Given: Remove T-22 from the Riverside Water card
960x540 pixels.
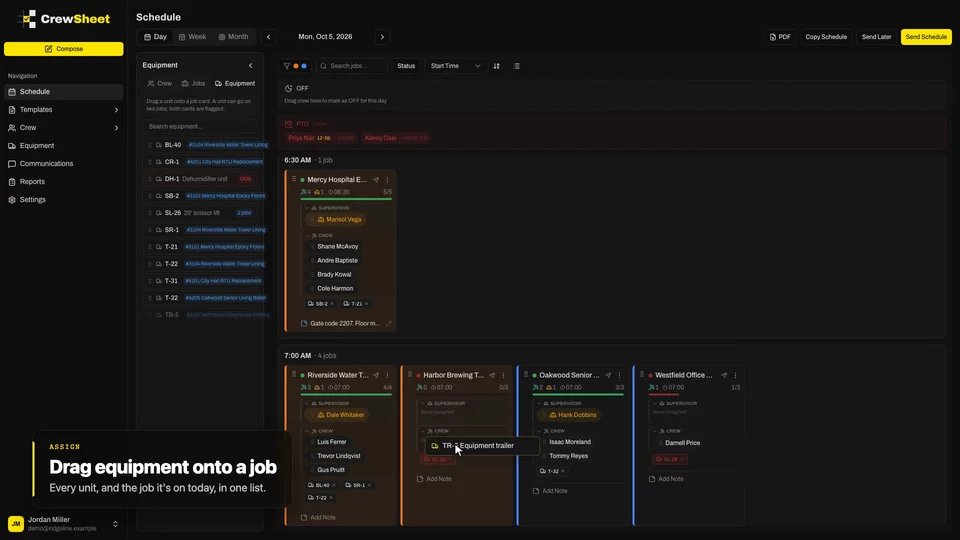Looking at the screenshot, I should (x=331, y=498).
